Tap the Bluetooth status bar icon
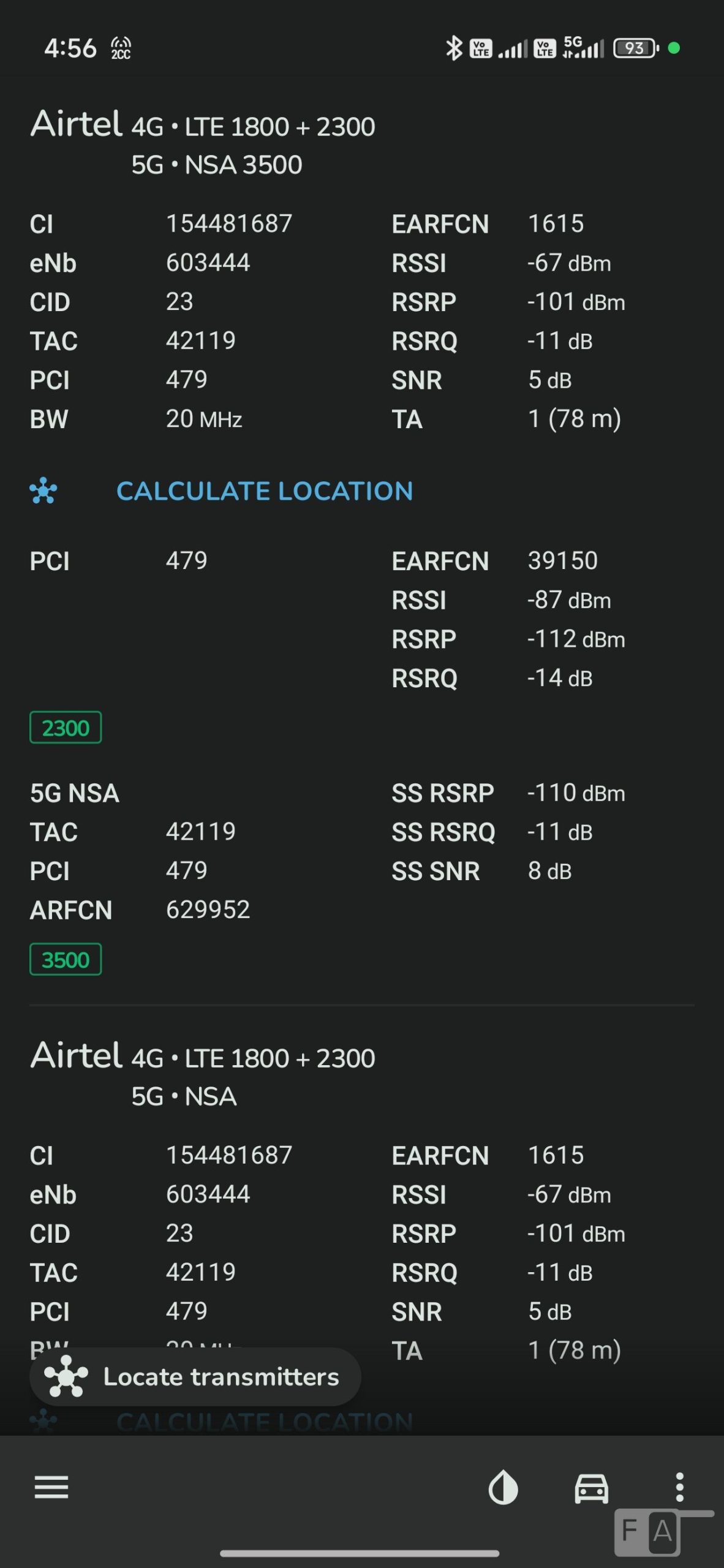 (454, 48)
